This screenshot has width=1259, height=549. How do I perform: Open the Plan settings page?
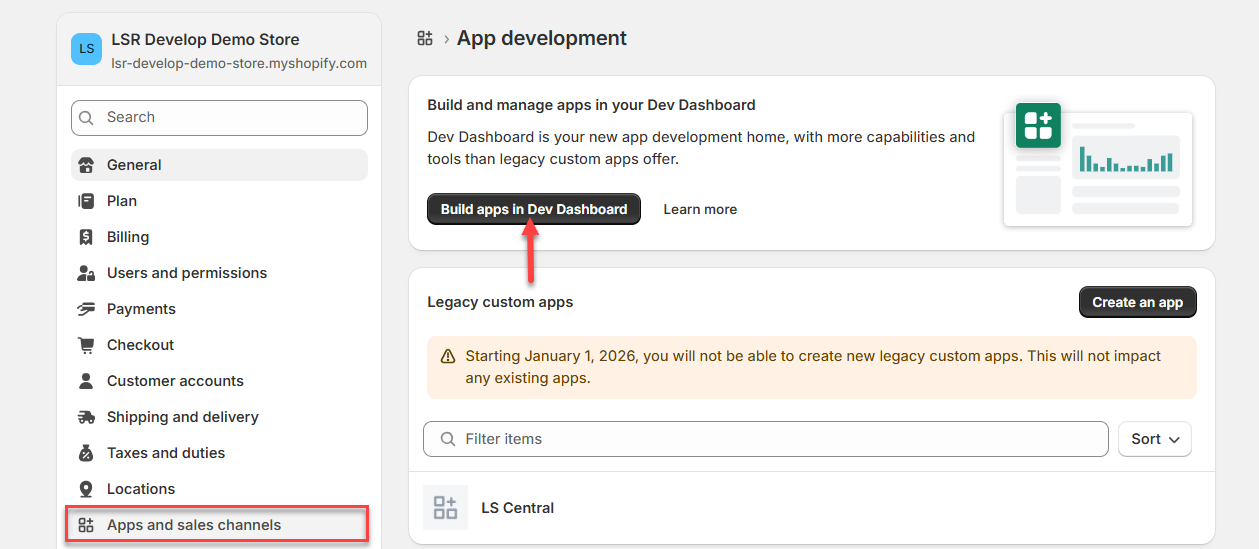pos(122,201)
